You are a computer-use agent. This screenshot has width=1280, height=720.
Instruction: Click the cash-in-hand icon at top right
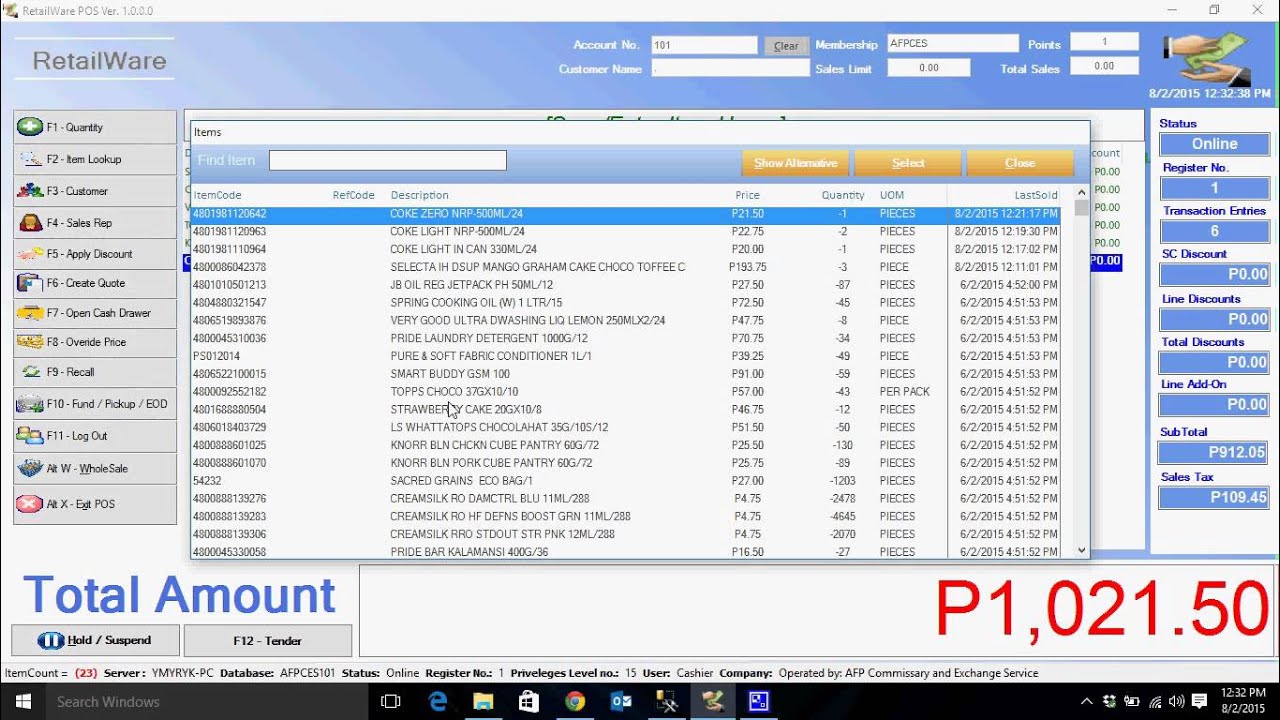click(1207, 59)
